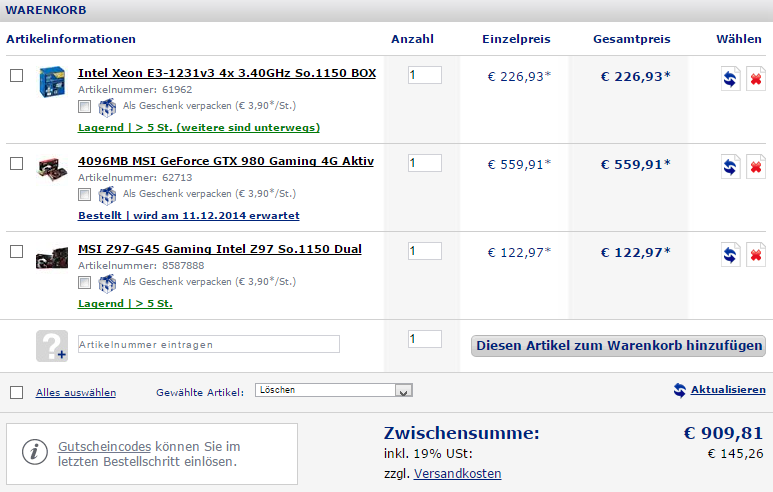Click the Aktualisieren link
Viewport: 773px width, 492px height.
coord(728,389)
